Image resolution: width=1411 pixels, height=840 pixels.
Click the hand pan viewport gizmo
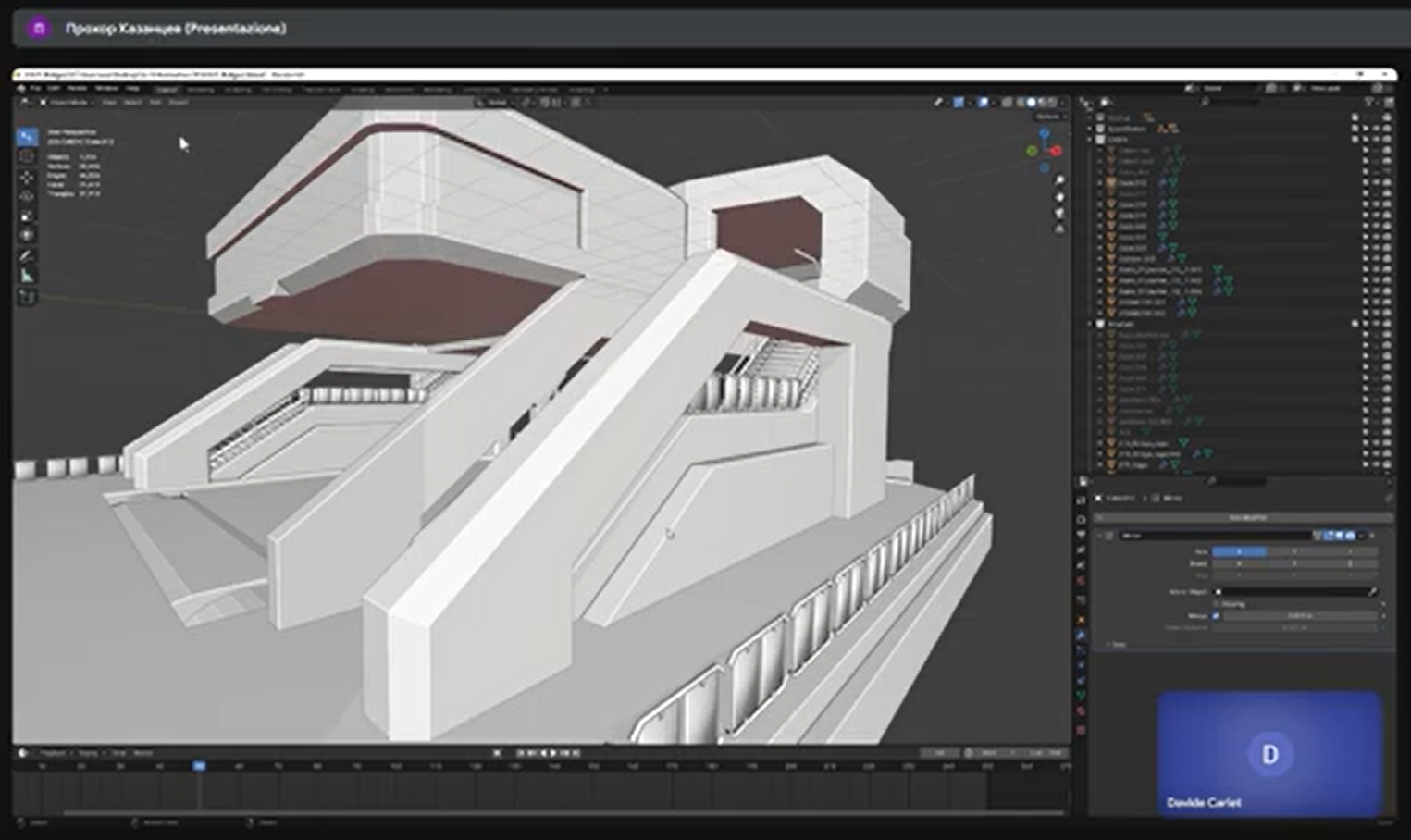point(1059,197)
